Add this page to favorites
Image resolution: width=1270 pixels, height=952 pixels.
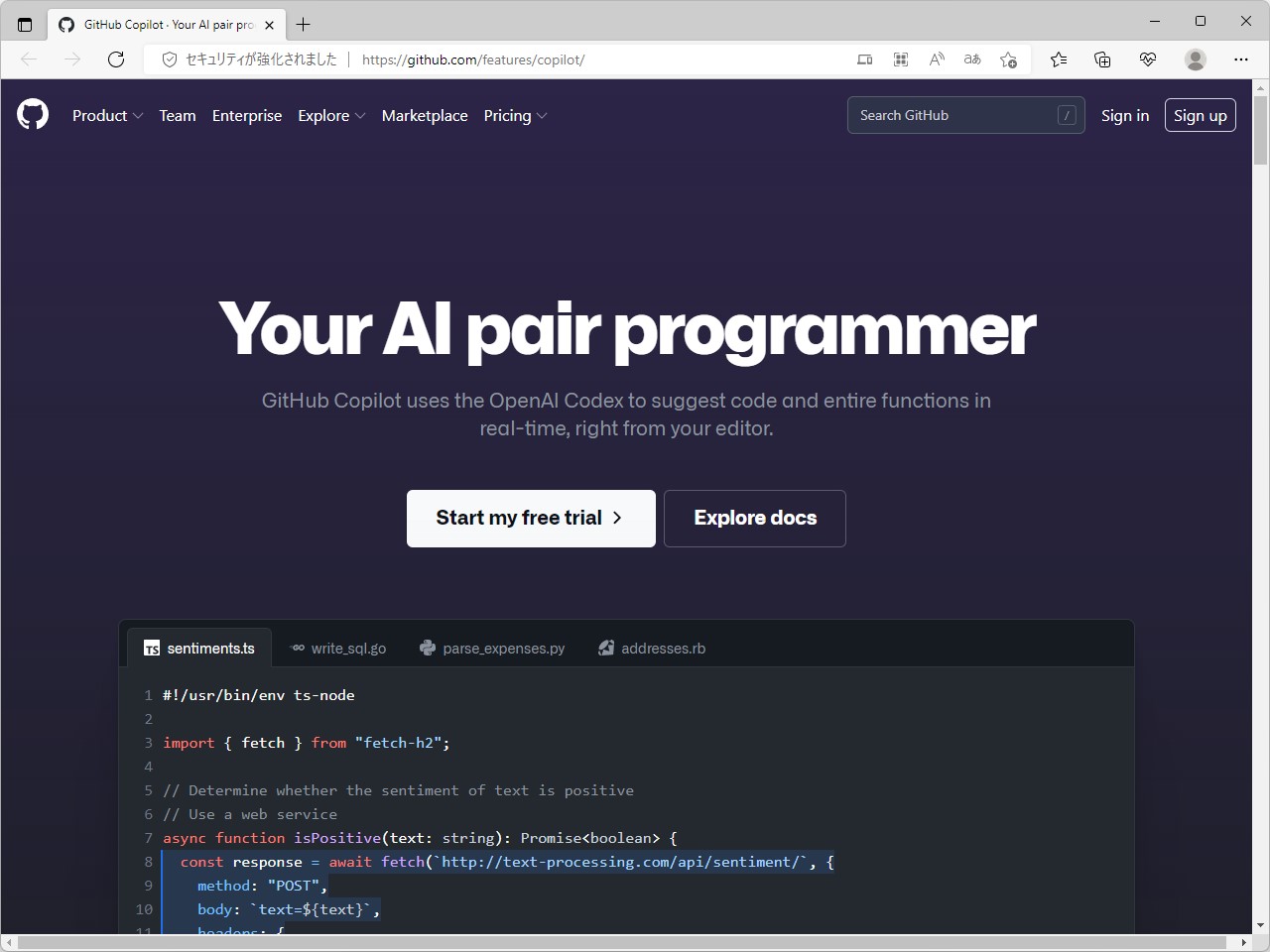[1008, 59]
